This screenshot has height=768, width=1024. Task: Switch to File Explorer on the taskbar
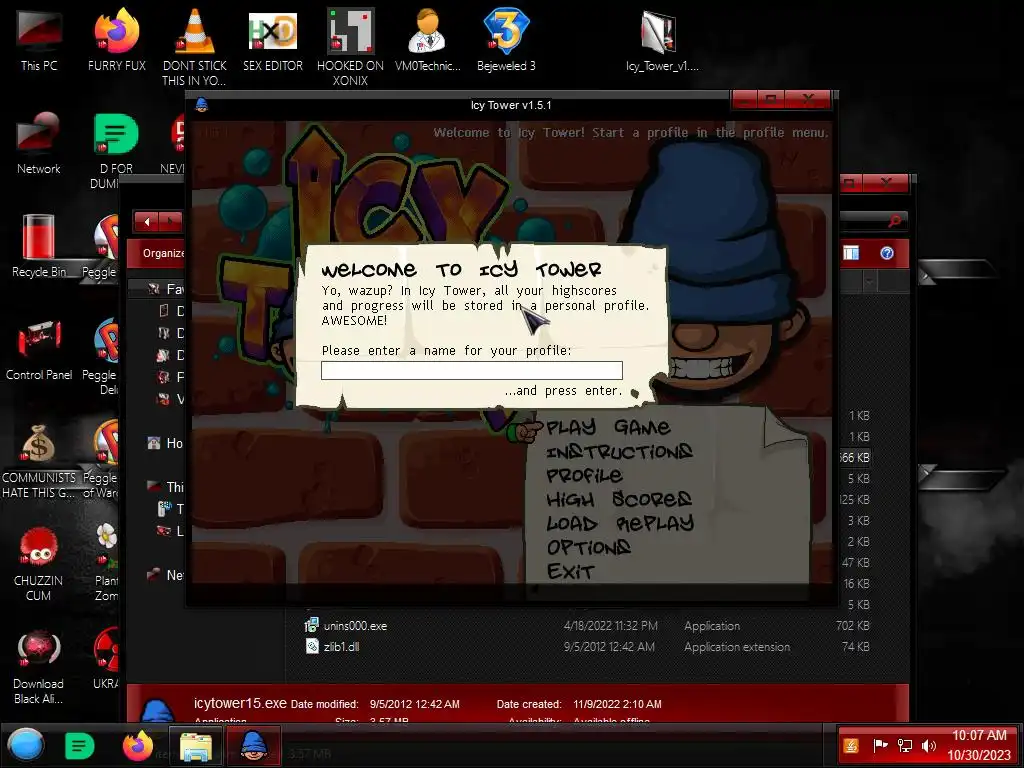pyautogui.click(x=196, y=746)
